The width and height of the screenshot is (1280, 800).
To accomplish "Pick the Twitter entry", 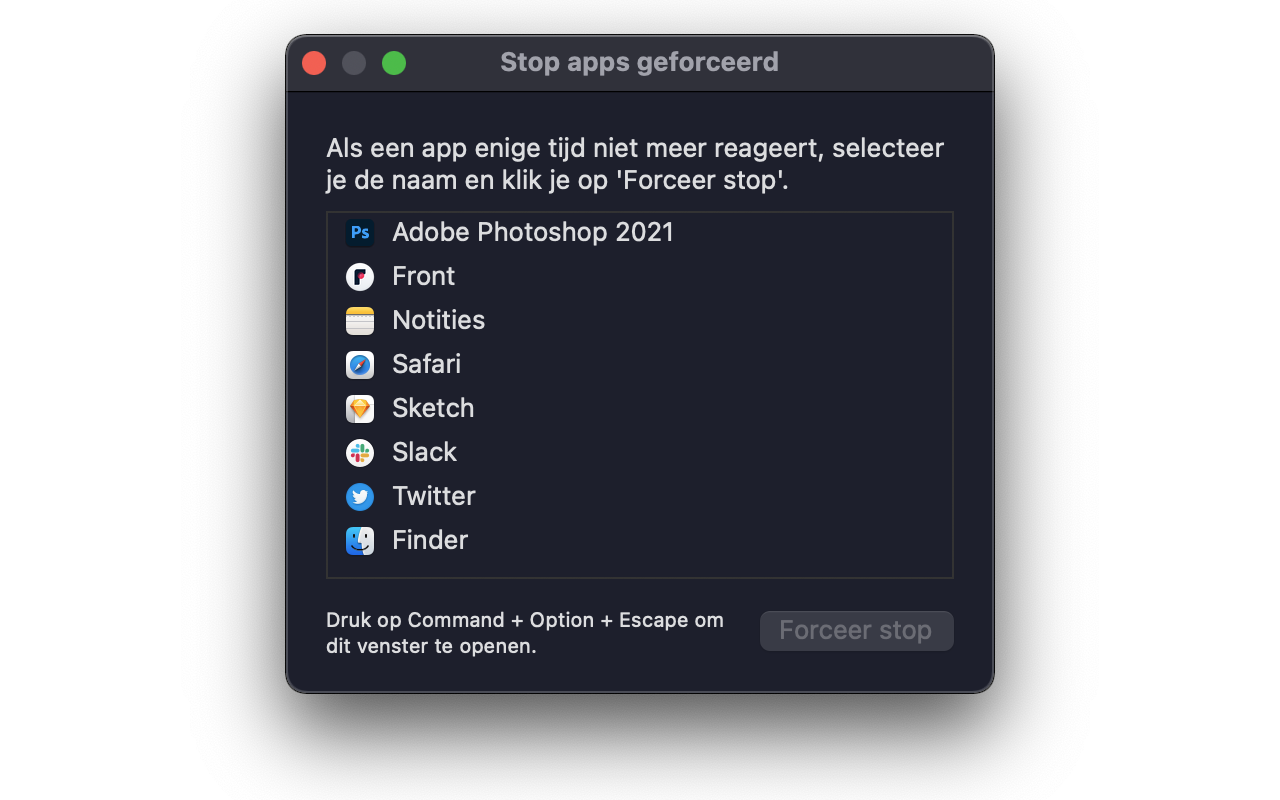I will (x=640, y=497).
